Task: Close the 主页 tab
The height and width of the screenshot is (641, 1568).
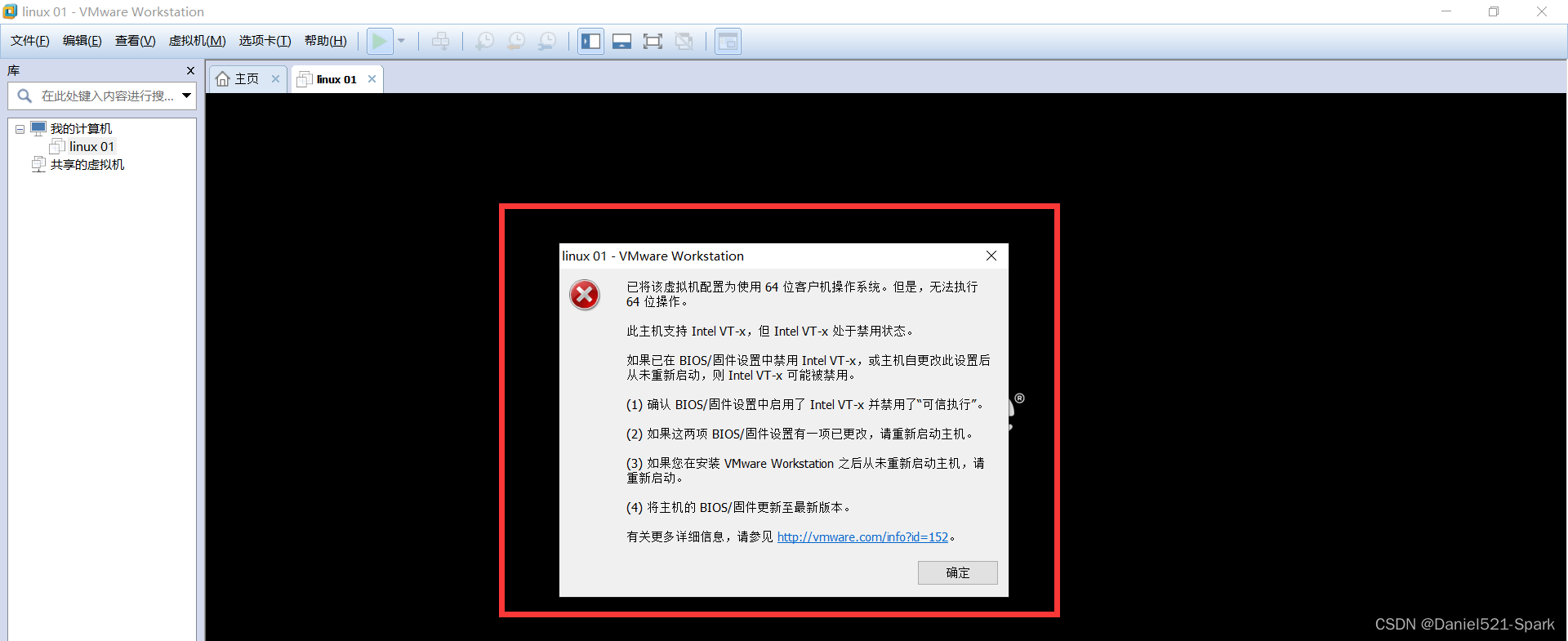Action: 275,79
